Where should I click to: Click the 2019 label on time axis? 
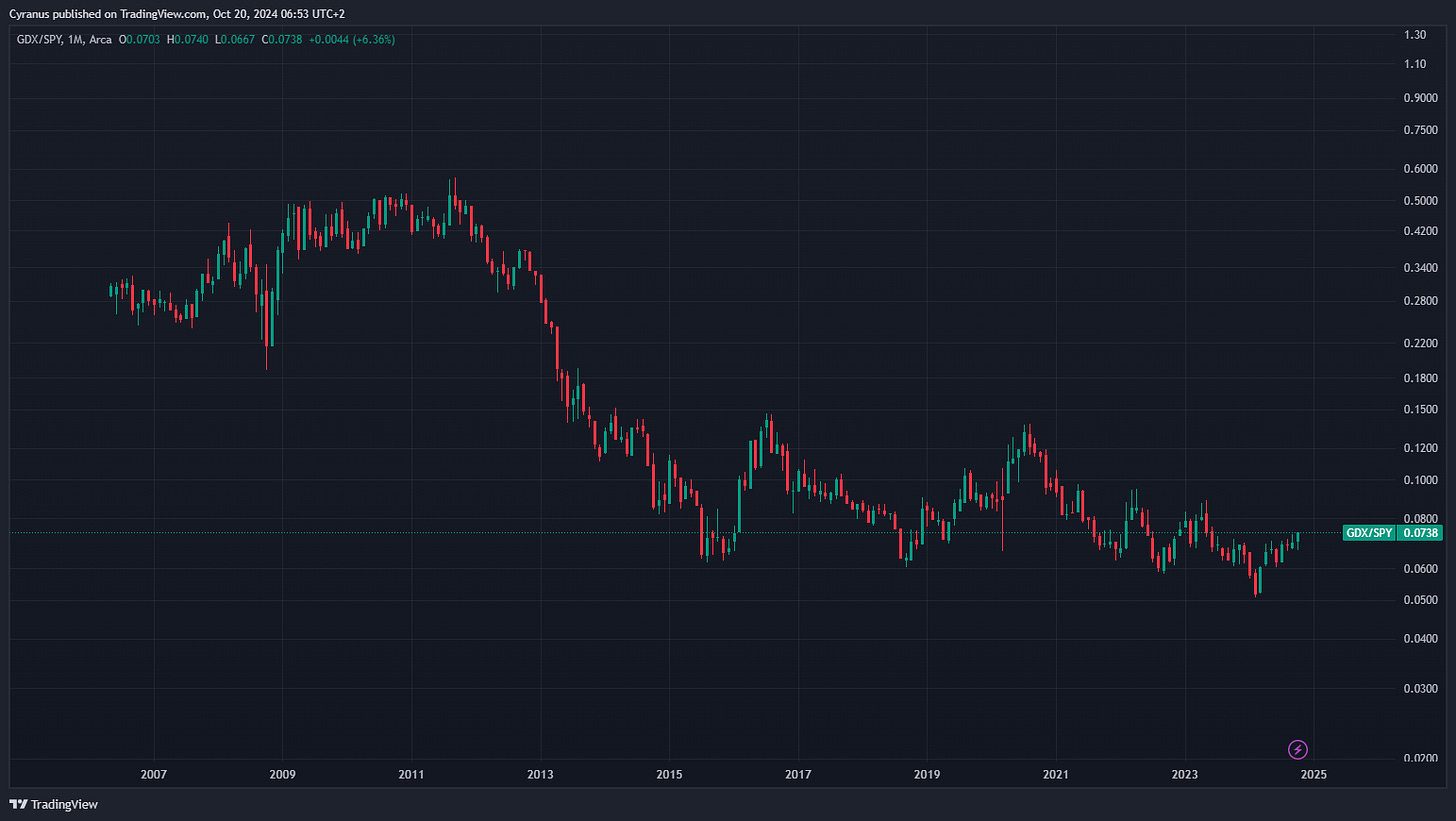[927, 774]
